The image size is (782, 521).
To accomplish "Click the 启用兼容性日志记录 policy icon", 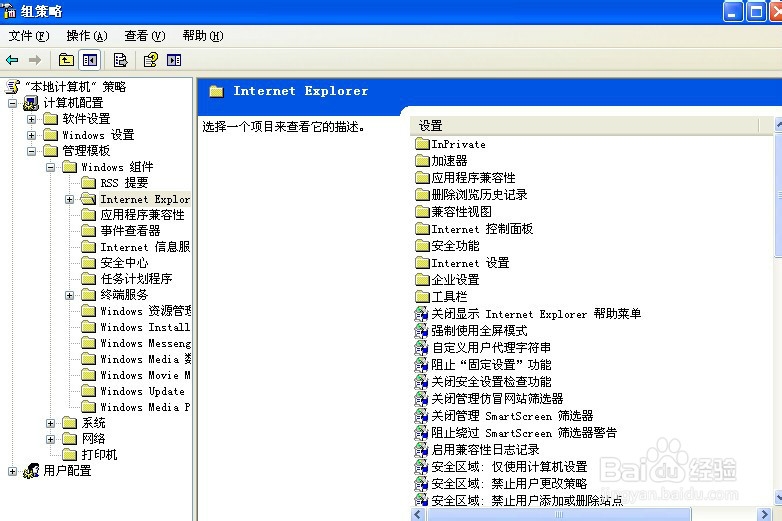I will coord(421,450).
